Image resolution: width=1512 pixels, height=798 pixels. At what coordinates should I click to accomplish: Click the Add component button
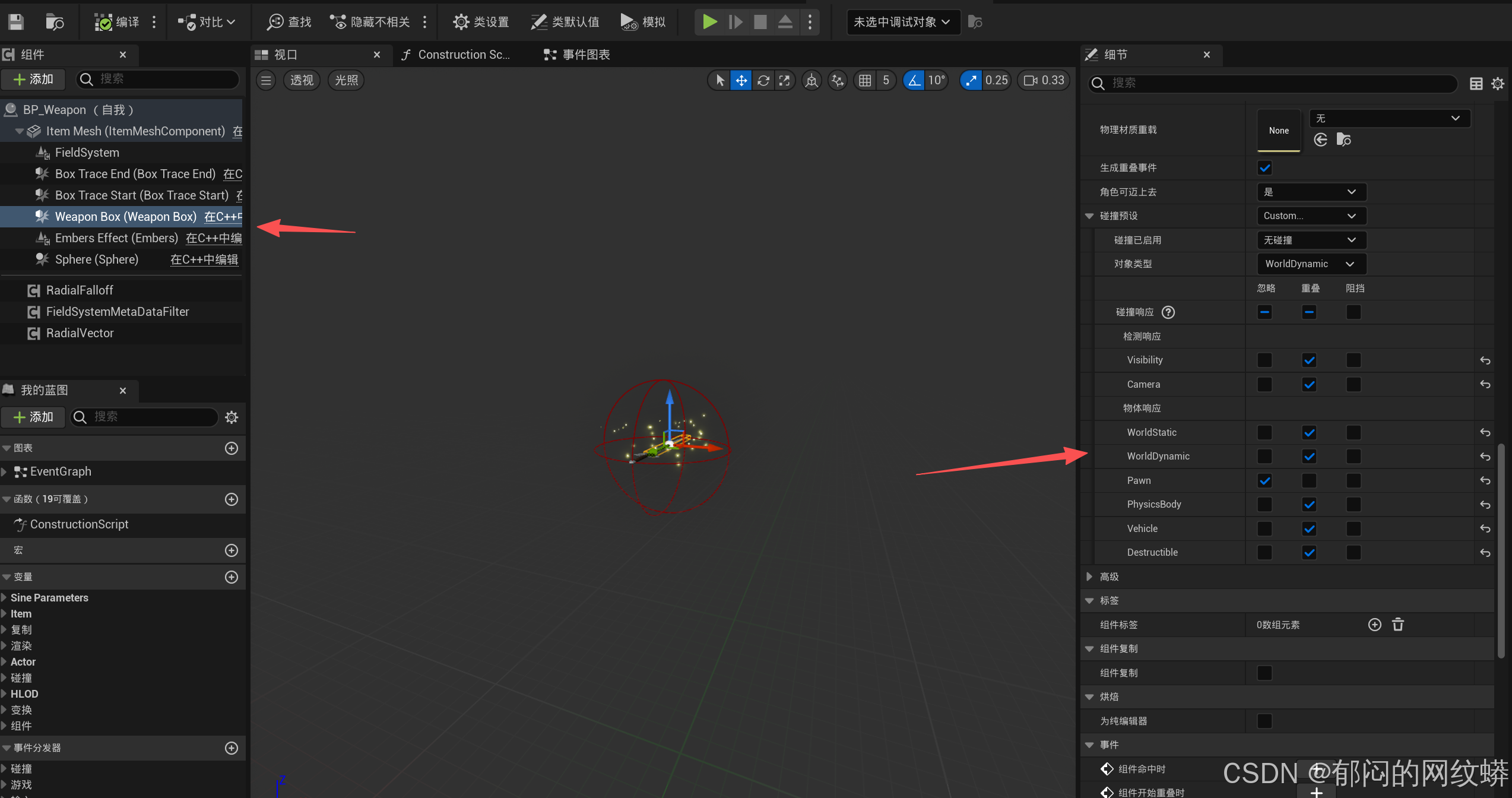coord(34,79)
